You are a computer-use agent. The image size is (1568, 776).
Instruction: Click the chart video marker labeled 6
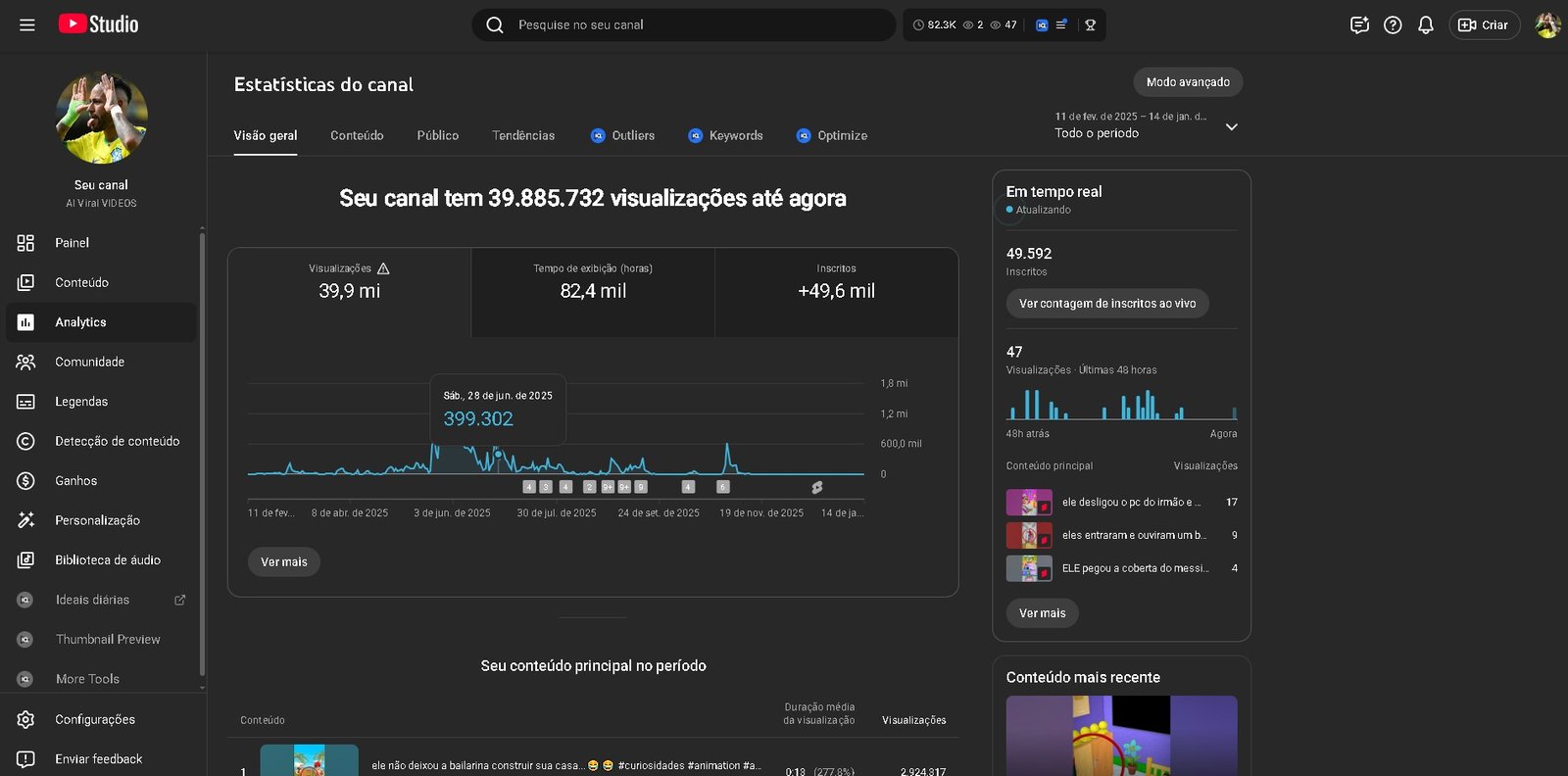[723, 487]
